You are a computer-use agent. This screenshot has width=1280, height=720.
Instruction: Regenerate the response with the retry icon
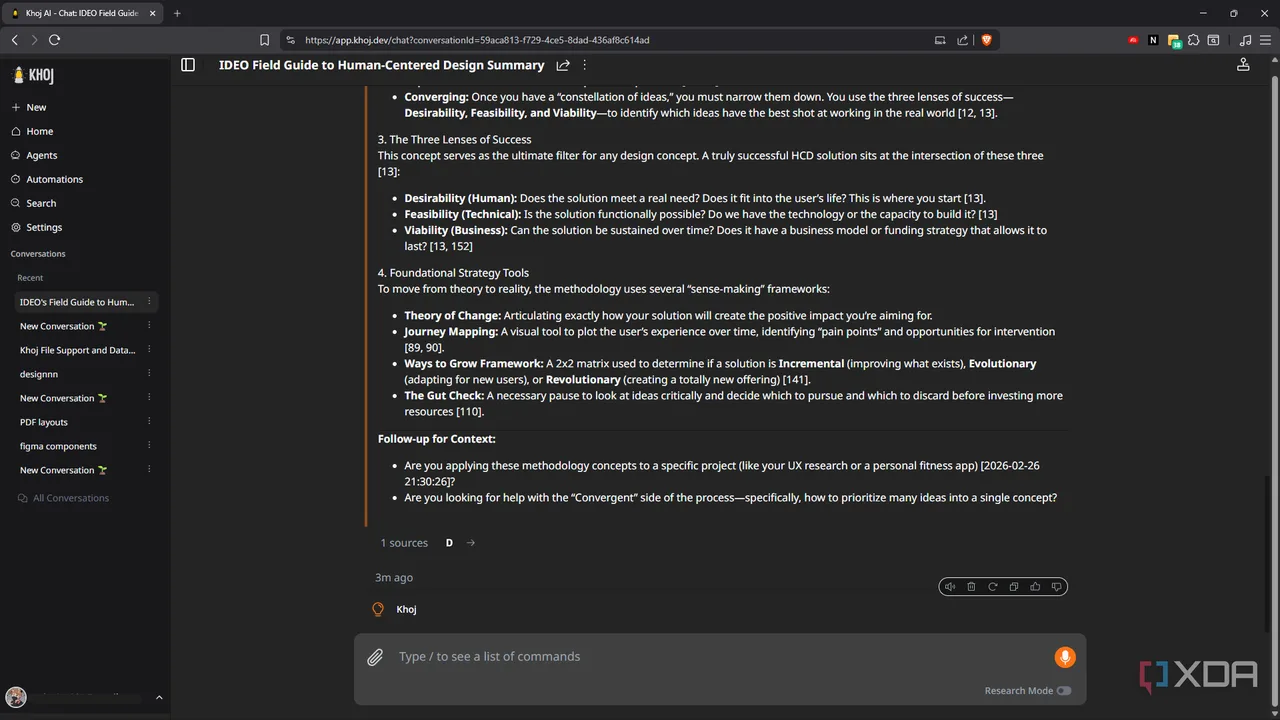[993, 587]
